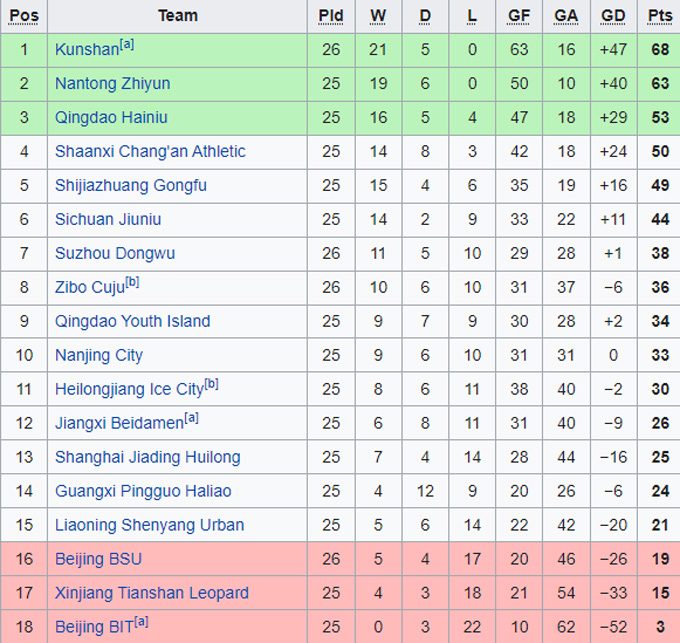Open the Beijing BSU link

pyautogui.click(x=98, y=560)
